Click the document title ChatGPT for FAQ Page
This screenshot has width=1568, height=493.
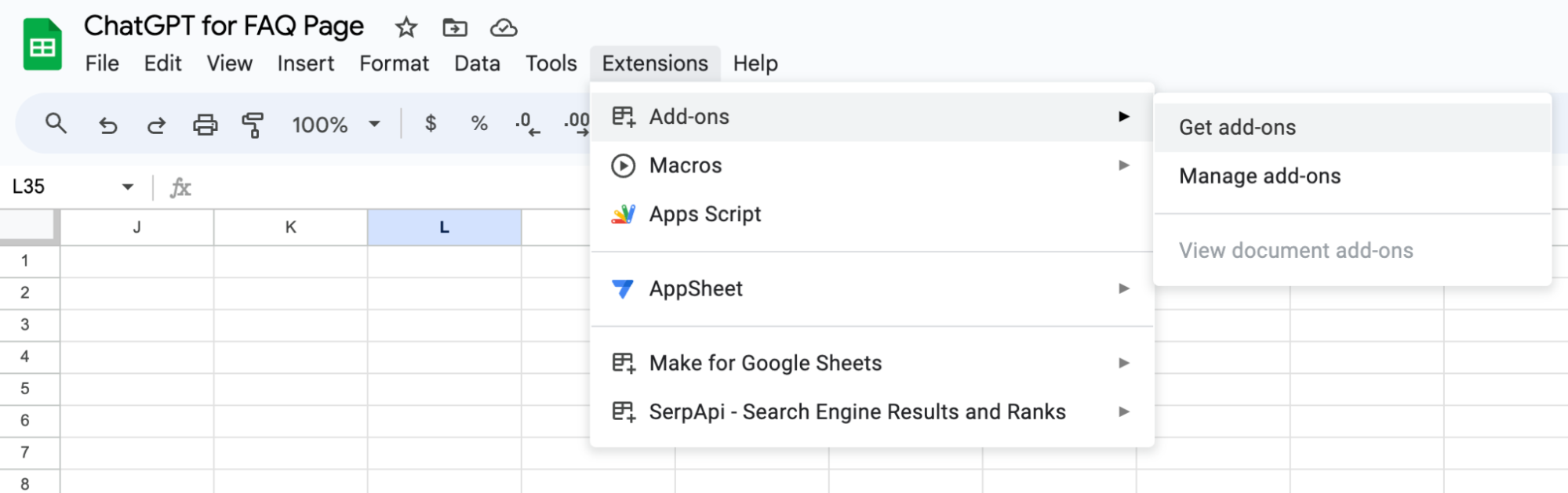[x=224, y=26]
